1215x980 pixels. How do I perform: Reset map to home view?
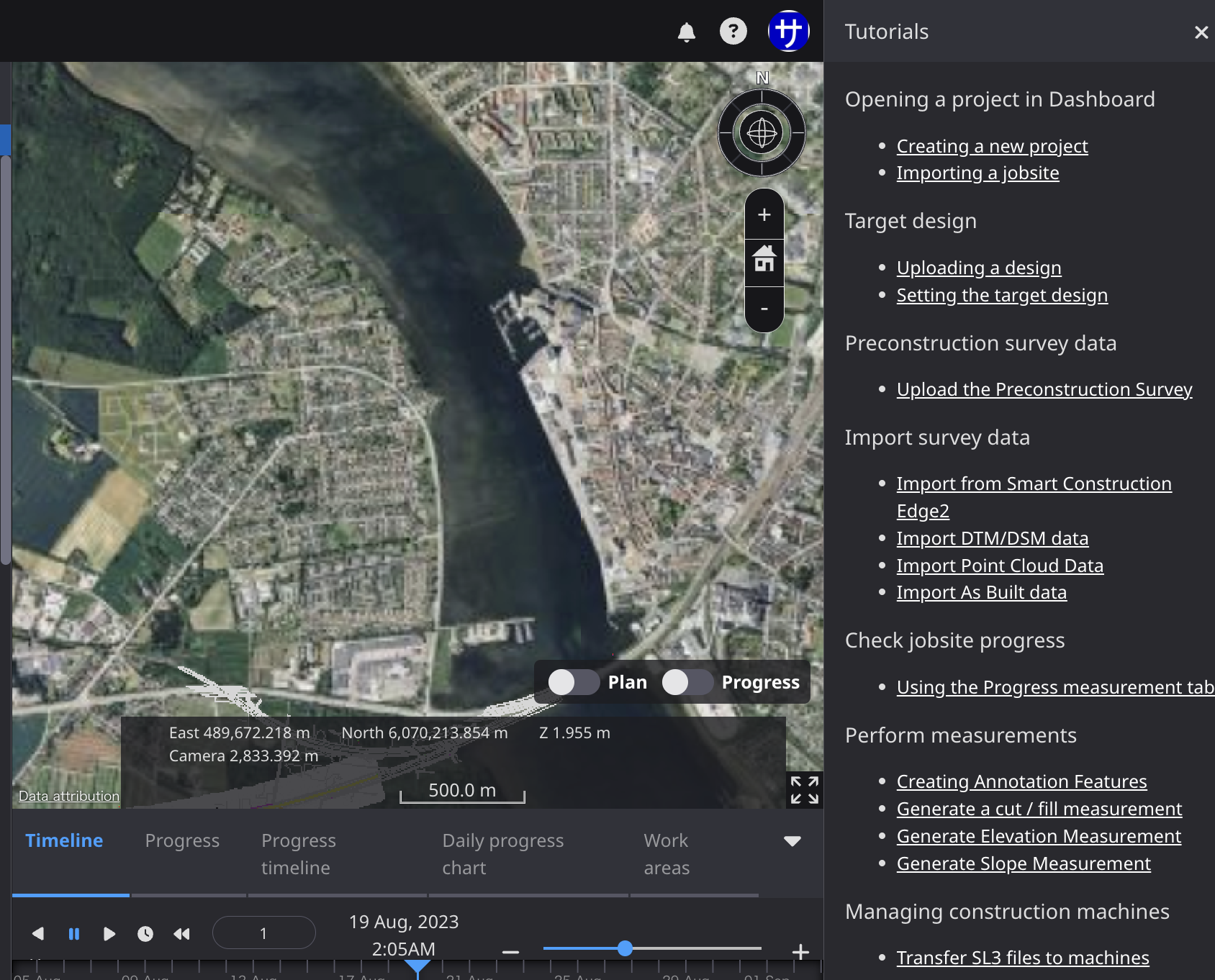(x=764, y=258)
